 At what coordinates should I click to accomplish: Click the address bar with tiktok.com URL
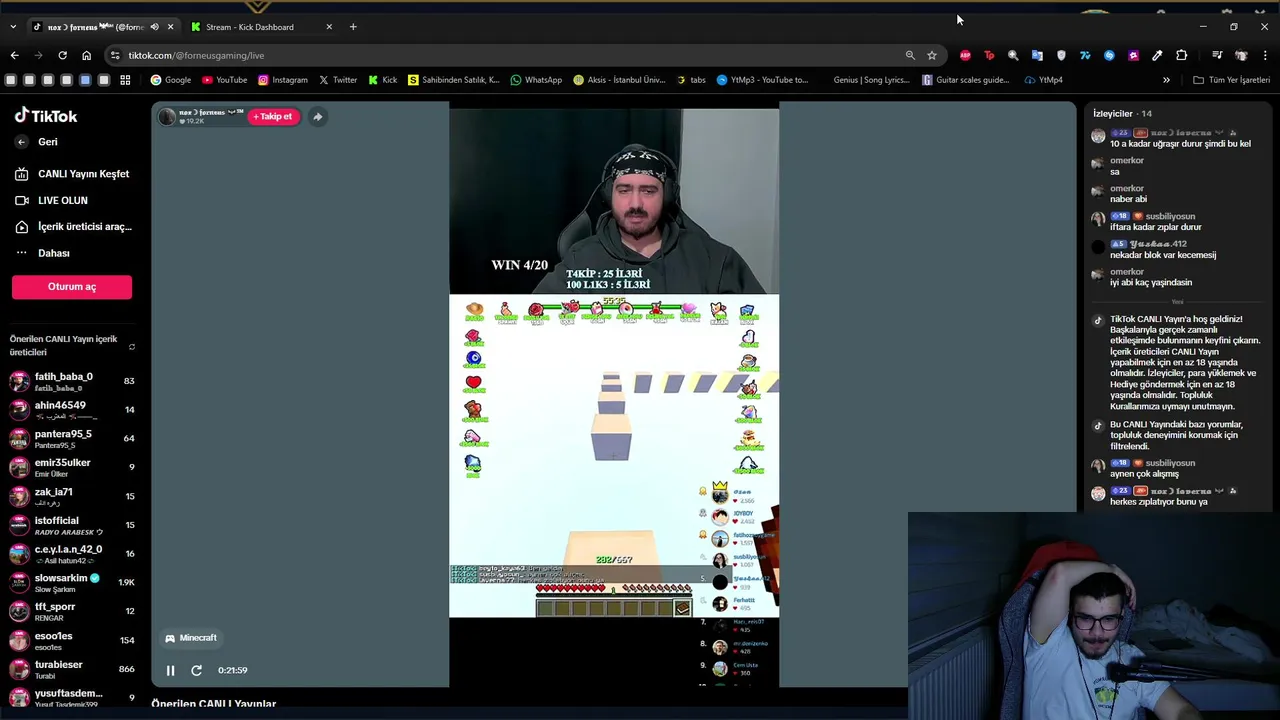tap(500, 55)
